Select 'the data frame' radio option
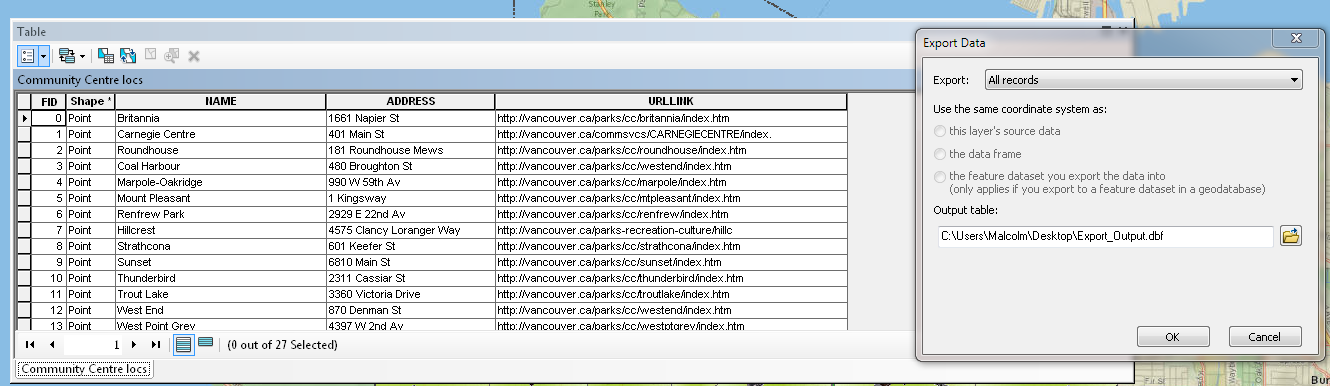The height and width of the screenshot is (386, 1330). point(982,154)
